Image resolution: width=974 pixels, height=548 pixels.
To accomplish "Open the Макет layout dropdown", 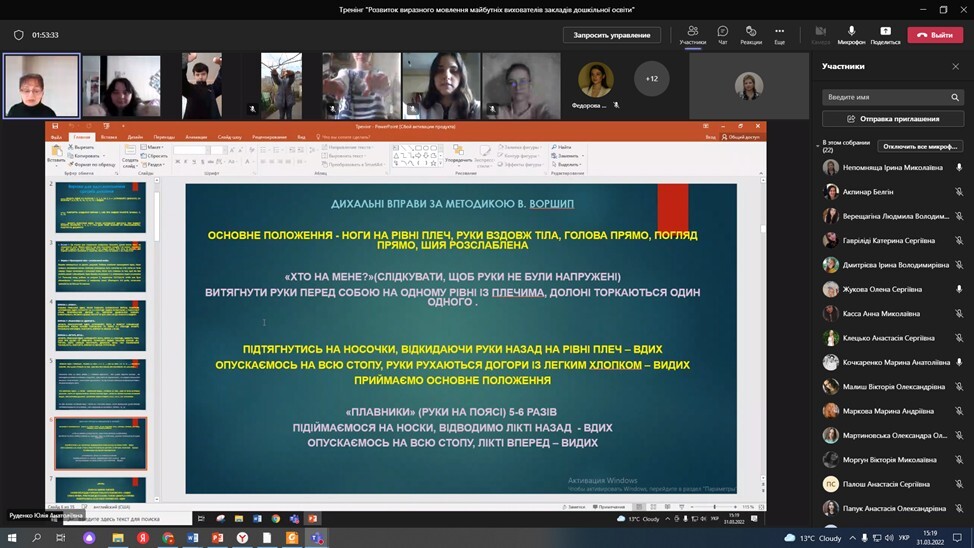I will (152, 148).
